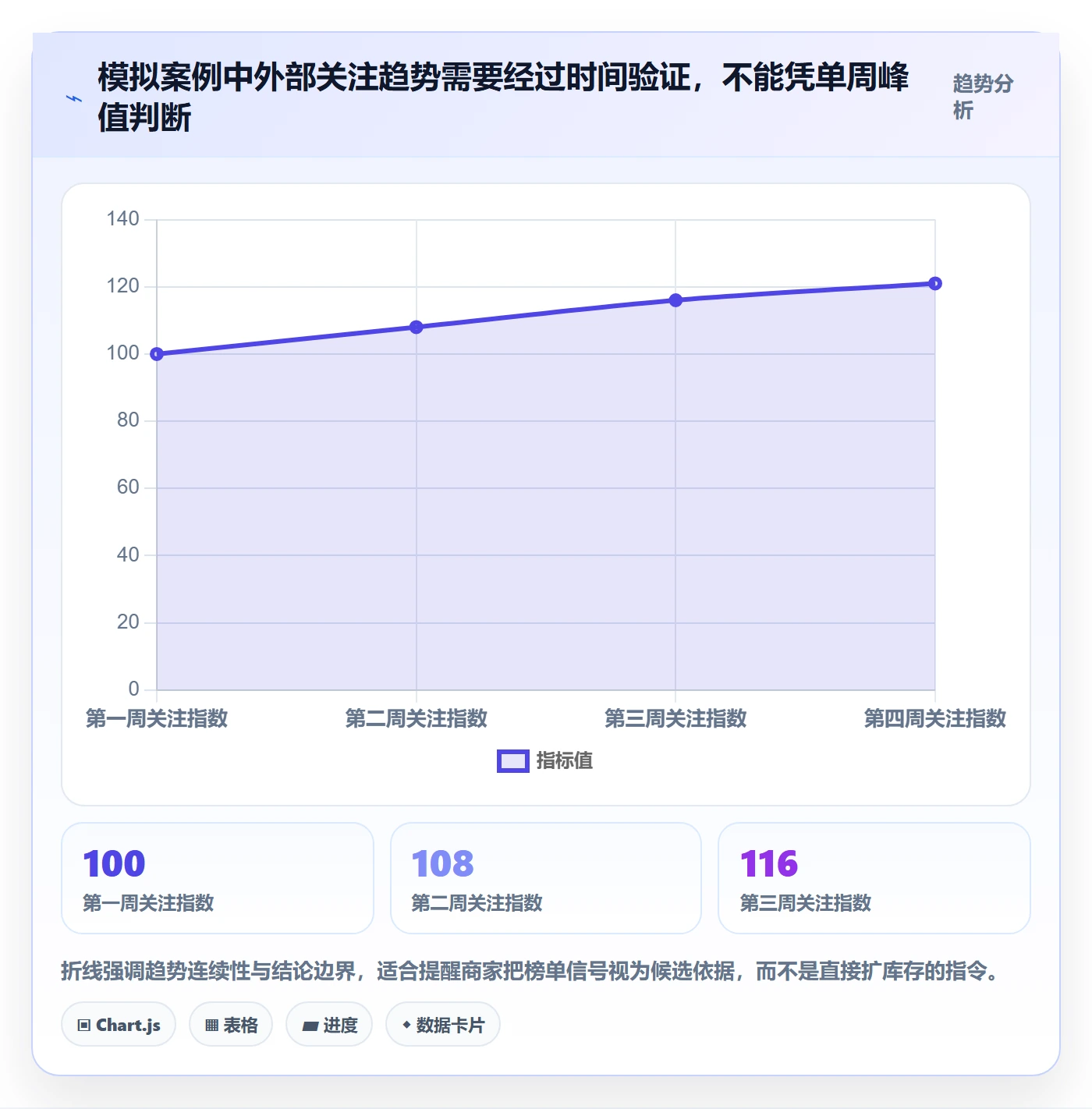This screenshot has width=1092, height=1109.
Task: Click the 120 y-axis tick label
Action: pos(123,286)
